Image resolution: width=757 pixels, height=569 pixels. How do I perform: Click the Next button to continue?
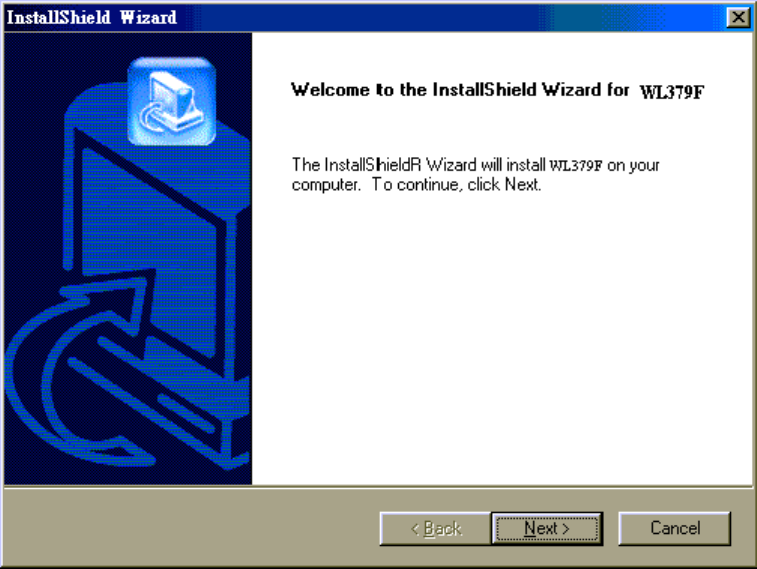[547, 528]
